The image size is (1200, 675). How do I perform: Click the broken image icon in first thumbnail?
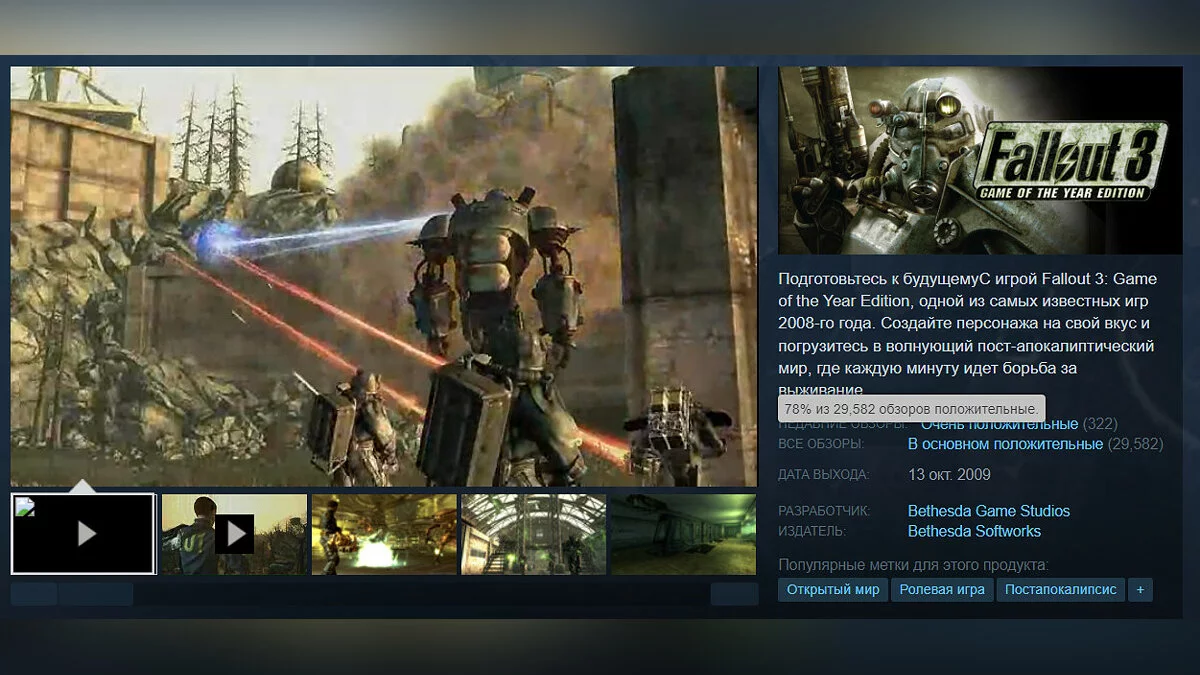click(25, 506)
